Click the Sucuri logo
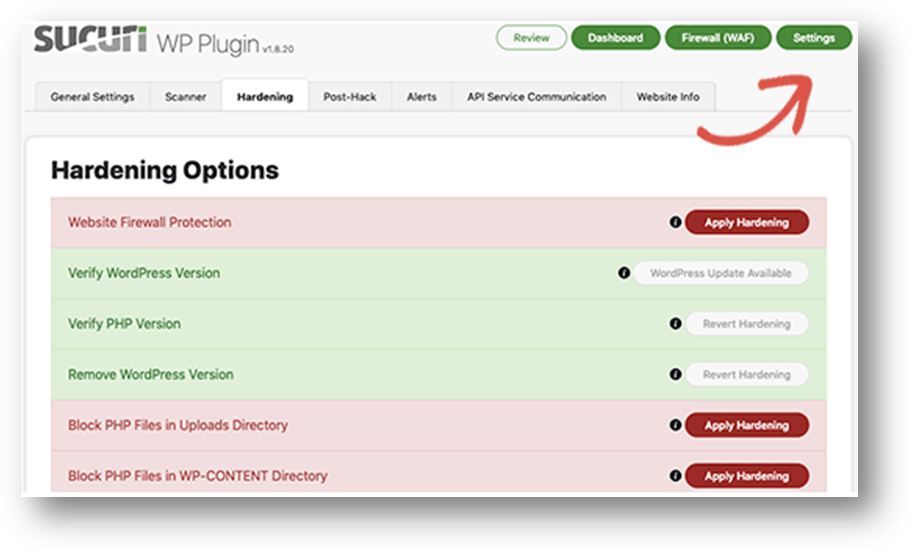The height and width of the screenshot is (549, 912). point(90,39)
